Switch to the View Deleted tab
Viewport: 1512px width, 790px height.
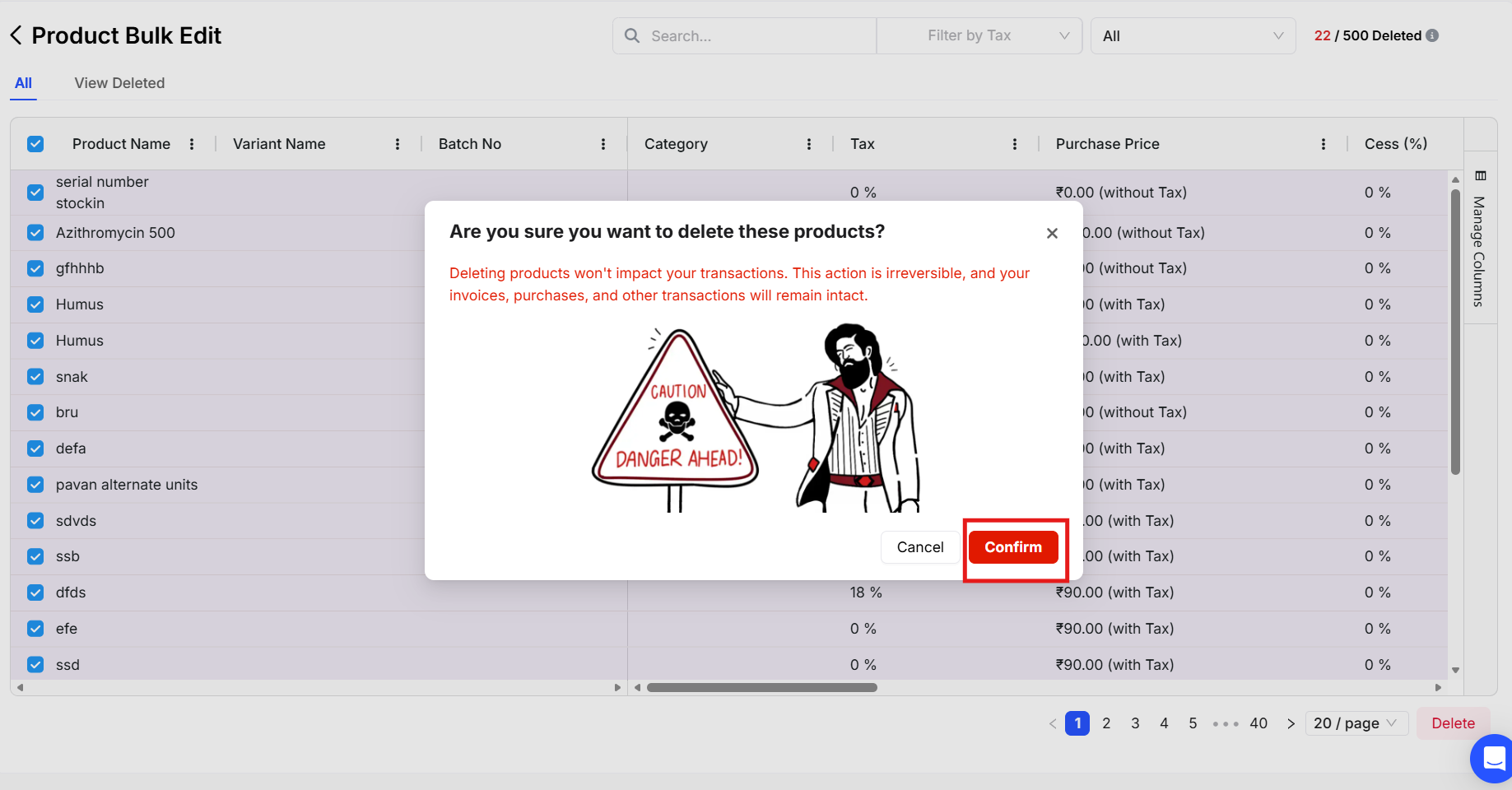click(119, 83)
